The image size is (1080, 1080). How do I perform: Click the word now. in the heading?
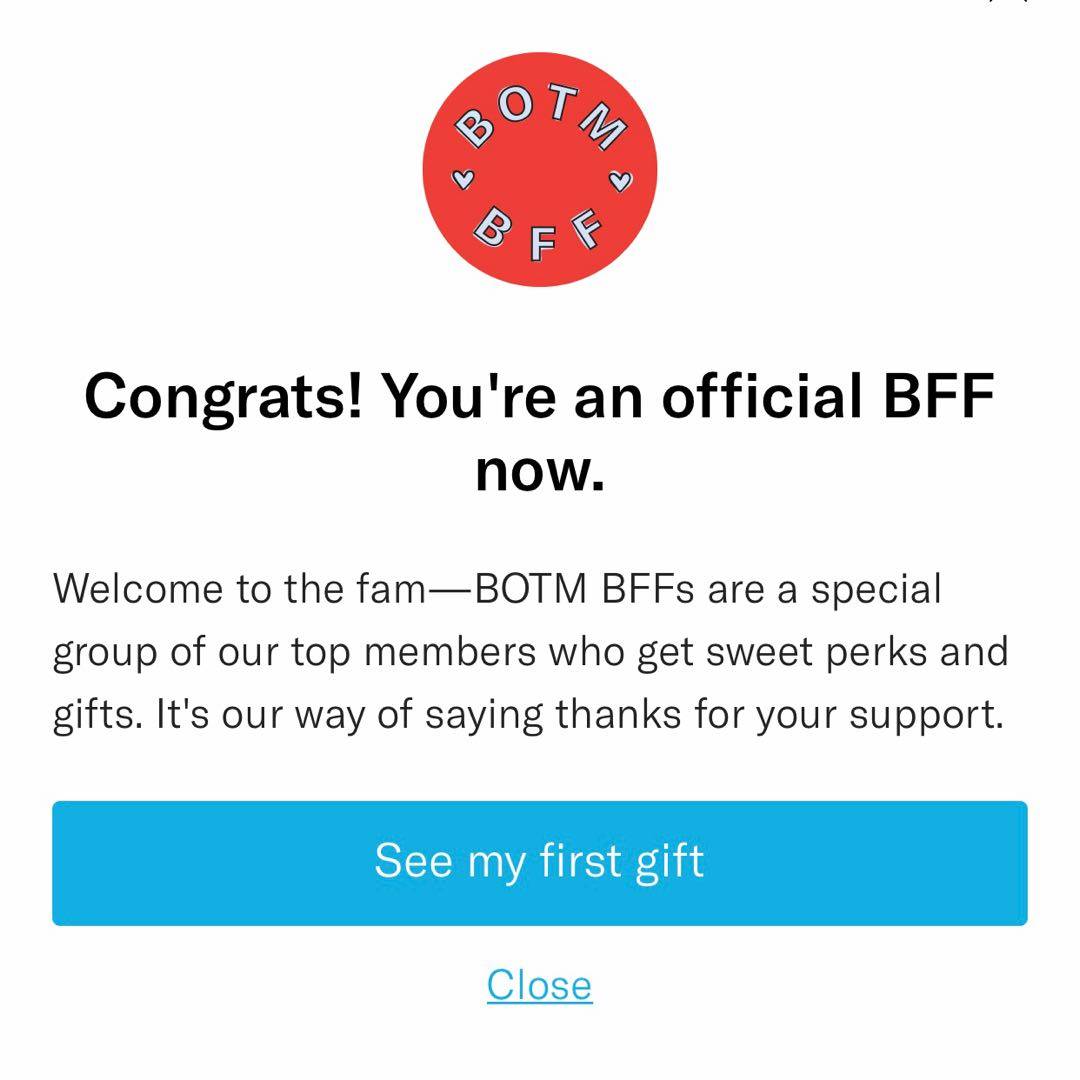click(540, 470)
